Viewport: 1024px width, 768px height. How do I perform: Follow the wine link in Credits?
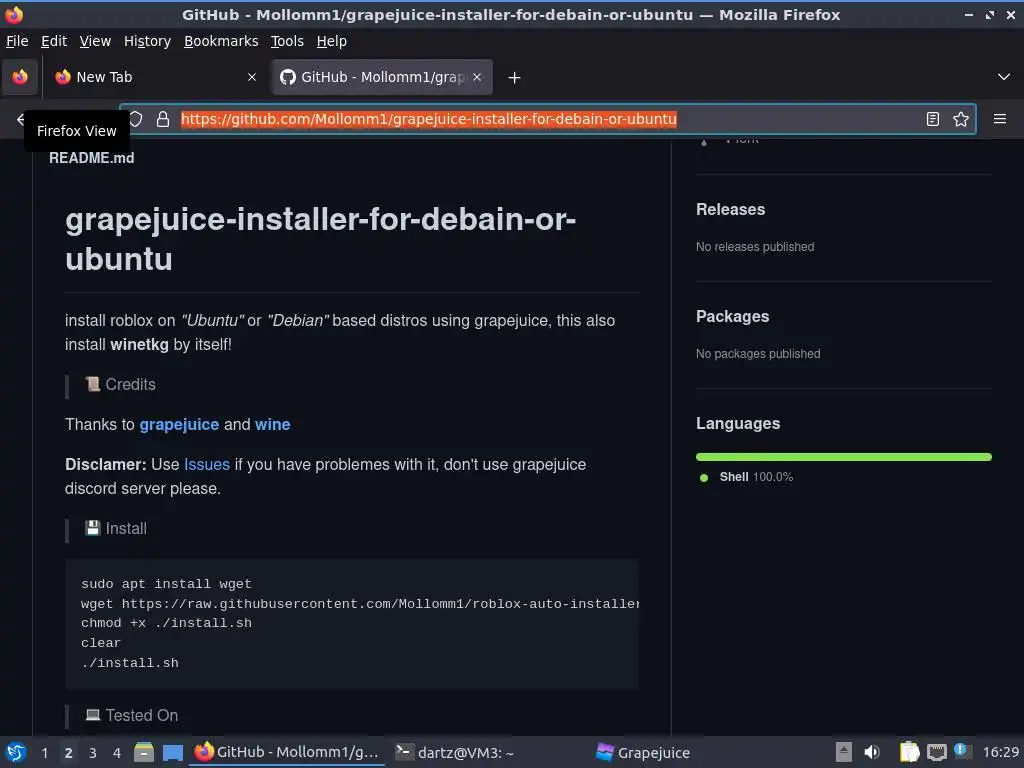click(x=272, y=424)
